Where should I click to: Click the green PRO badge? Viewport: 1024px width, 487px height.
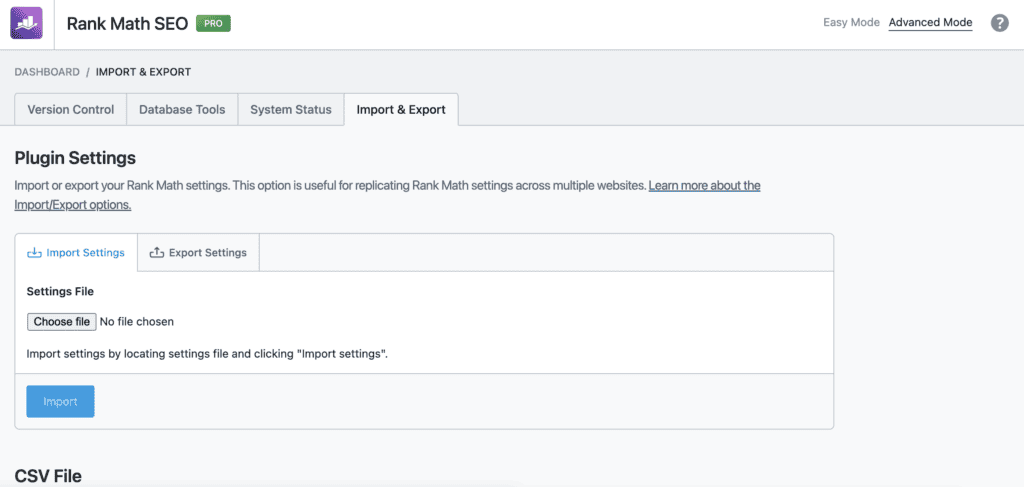click(x=214, y=24)
